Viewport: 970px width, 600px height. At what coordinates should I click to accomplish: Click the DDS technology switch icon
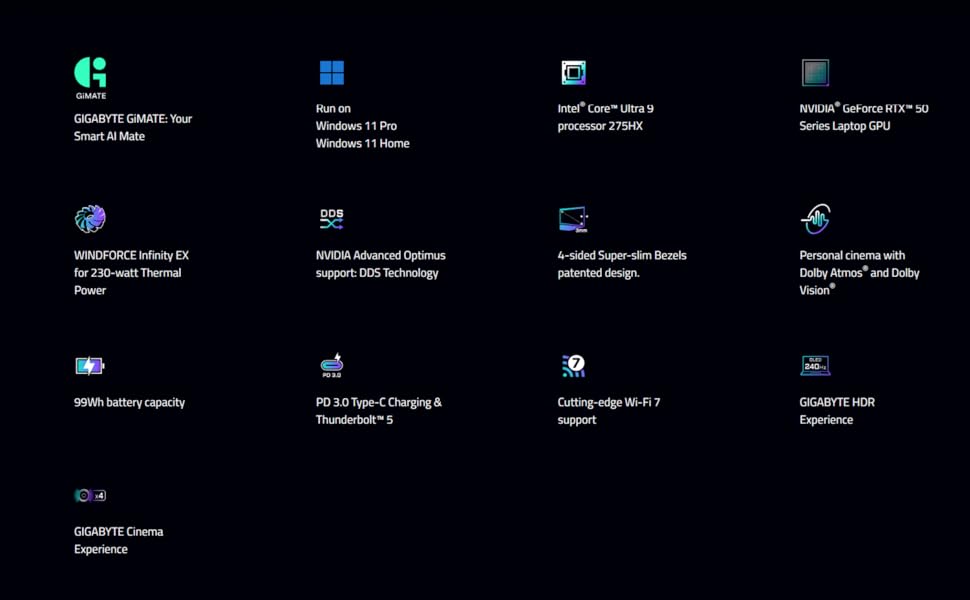point(332,219)
